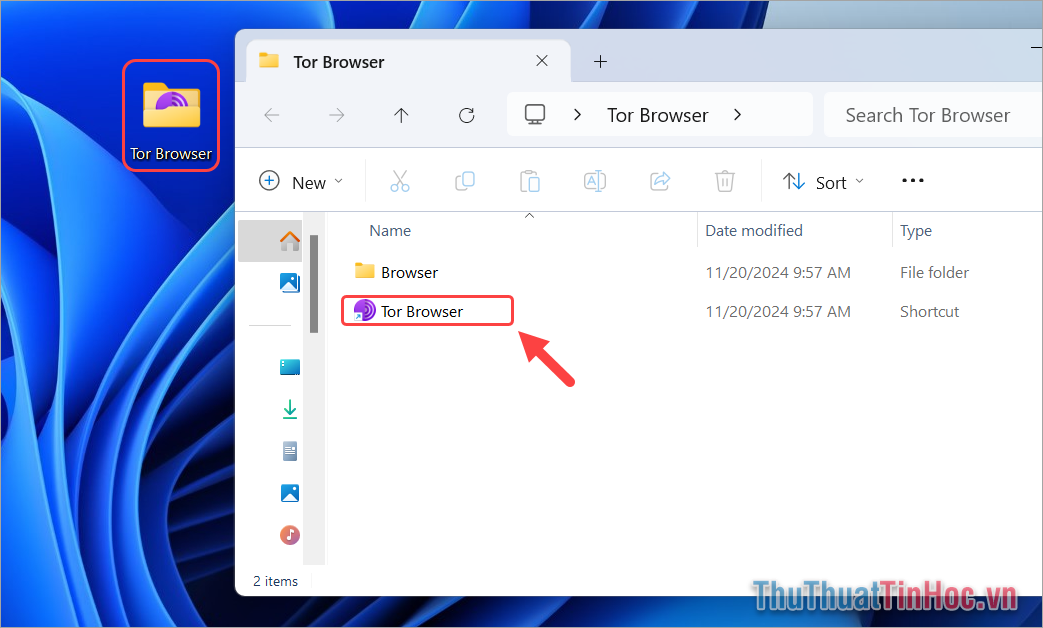Go up one folder level
The width and height of the screenshot is (1043, 628).
(x=401, y=115)
